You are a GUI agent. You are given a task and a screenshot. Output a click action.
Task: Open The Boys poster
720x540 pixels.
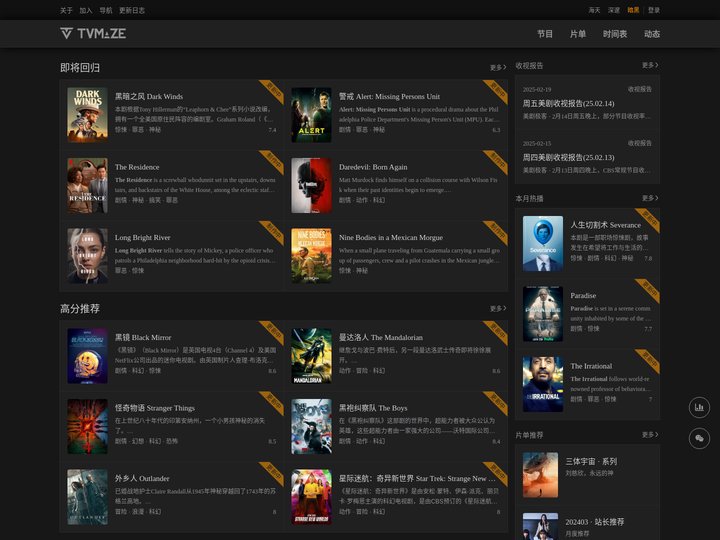pyautogui.click(x=311, y=426)
